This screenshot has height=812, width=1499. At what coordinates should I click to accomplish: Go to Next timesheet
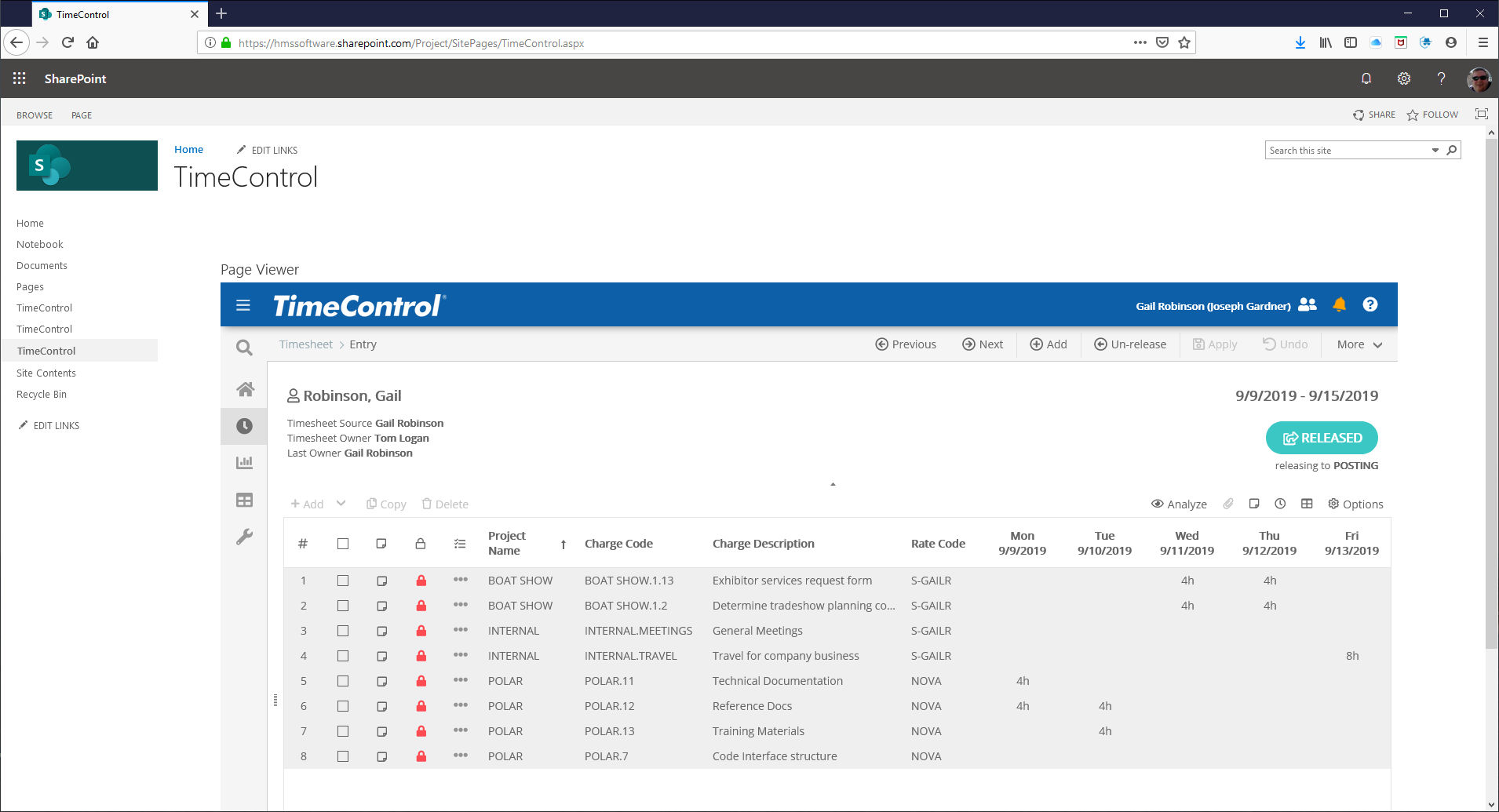[983, 344]
